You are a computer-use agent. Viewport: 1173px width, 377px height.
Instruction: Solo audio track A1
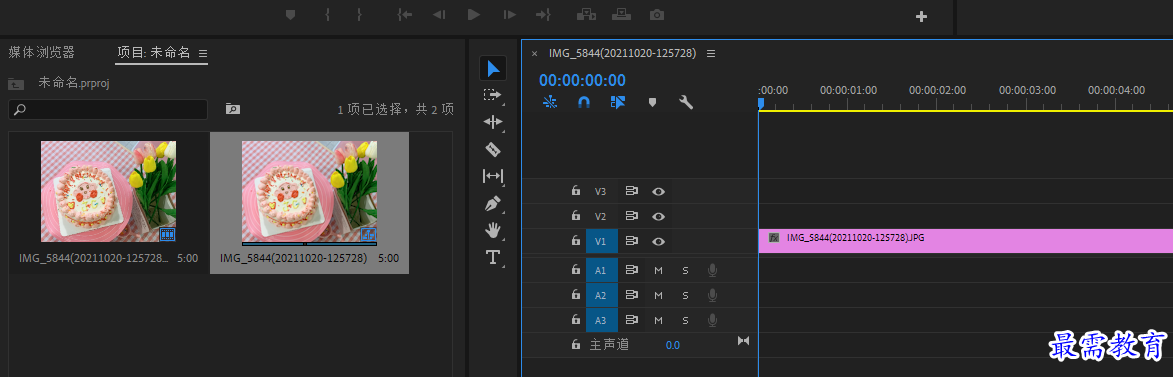coord(685,270)
